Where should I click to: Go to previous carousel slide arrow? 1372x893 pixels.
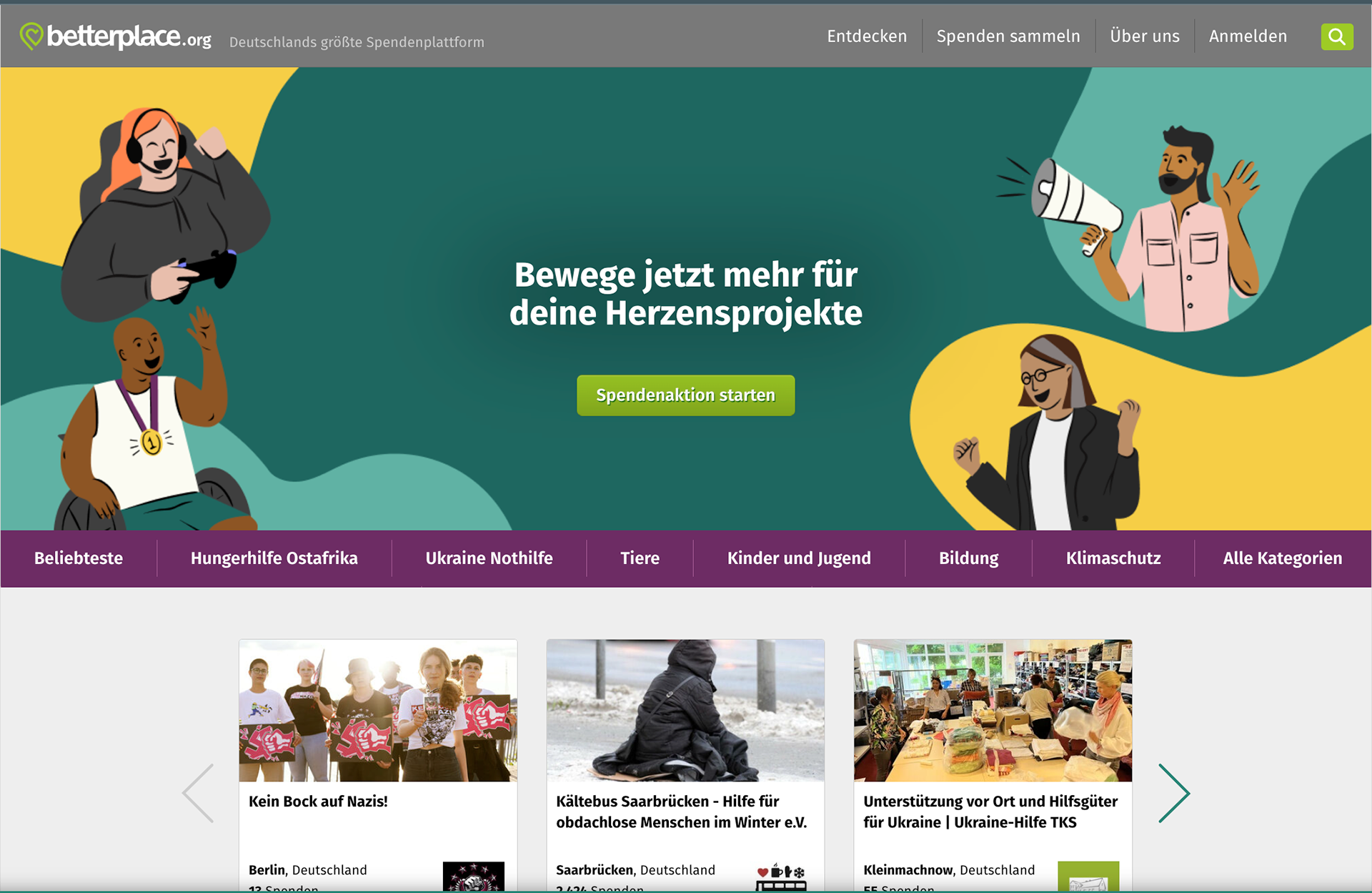(198, 793)
